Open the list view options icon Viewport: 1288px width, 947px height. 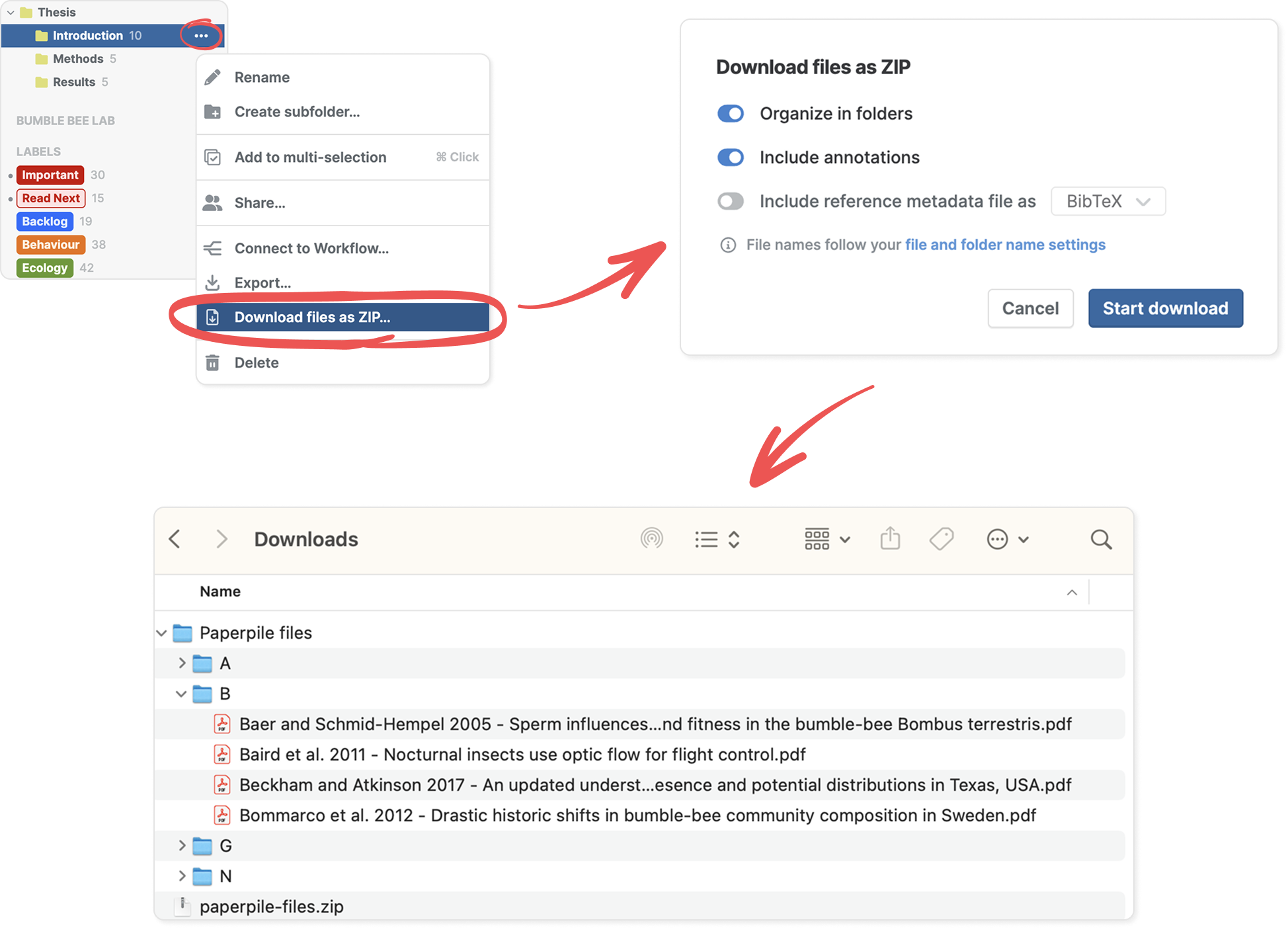pyautogui.click(x=717, y=540)
